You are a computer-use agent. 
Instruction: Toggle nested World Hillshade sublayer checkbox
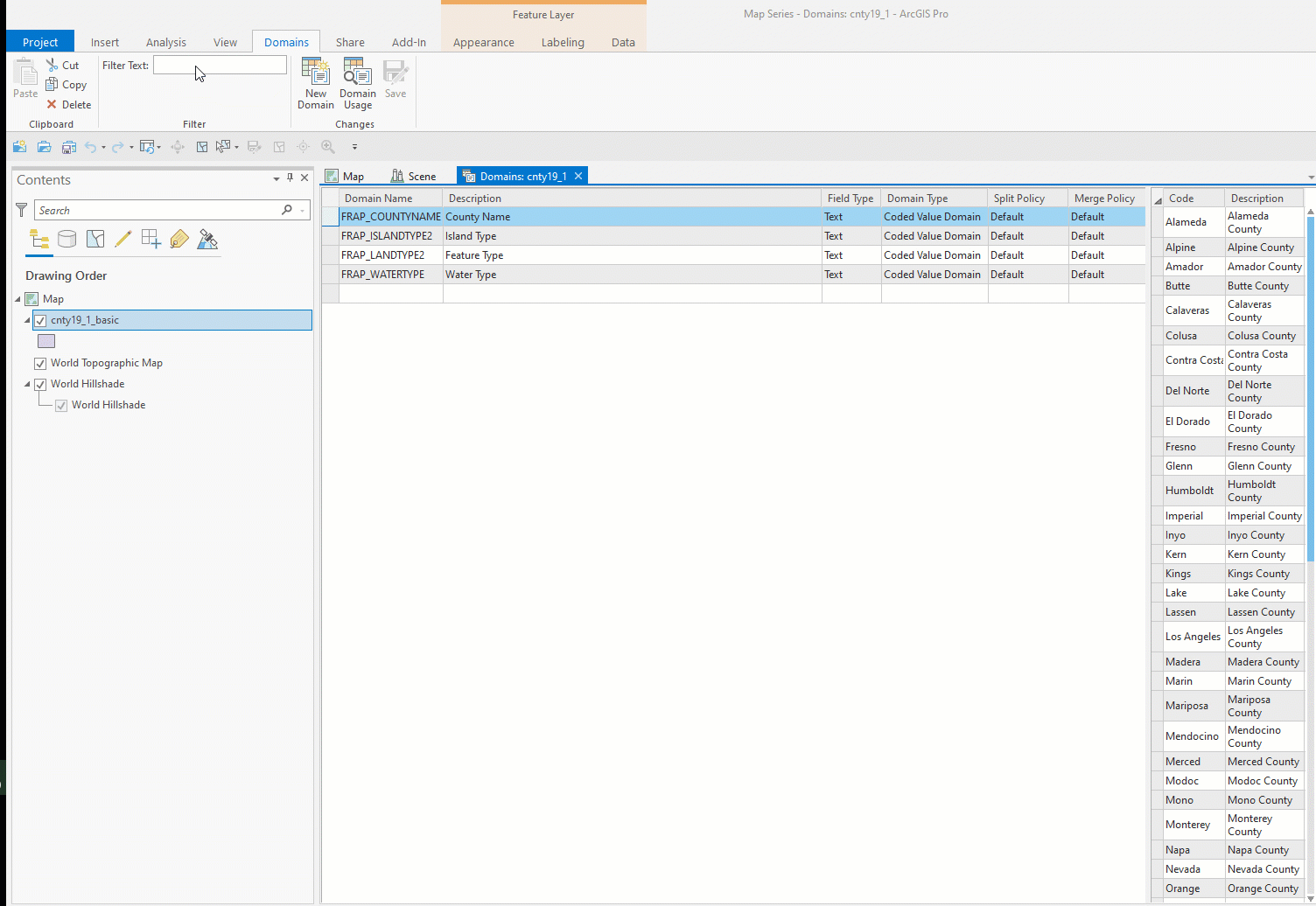coord(61,406)
